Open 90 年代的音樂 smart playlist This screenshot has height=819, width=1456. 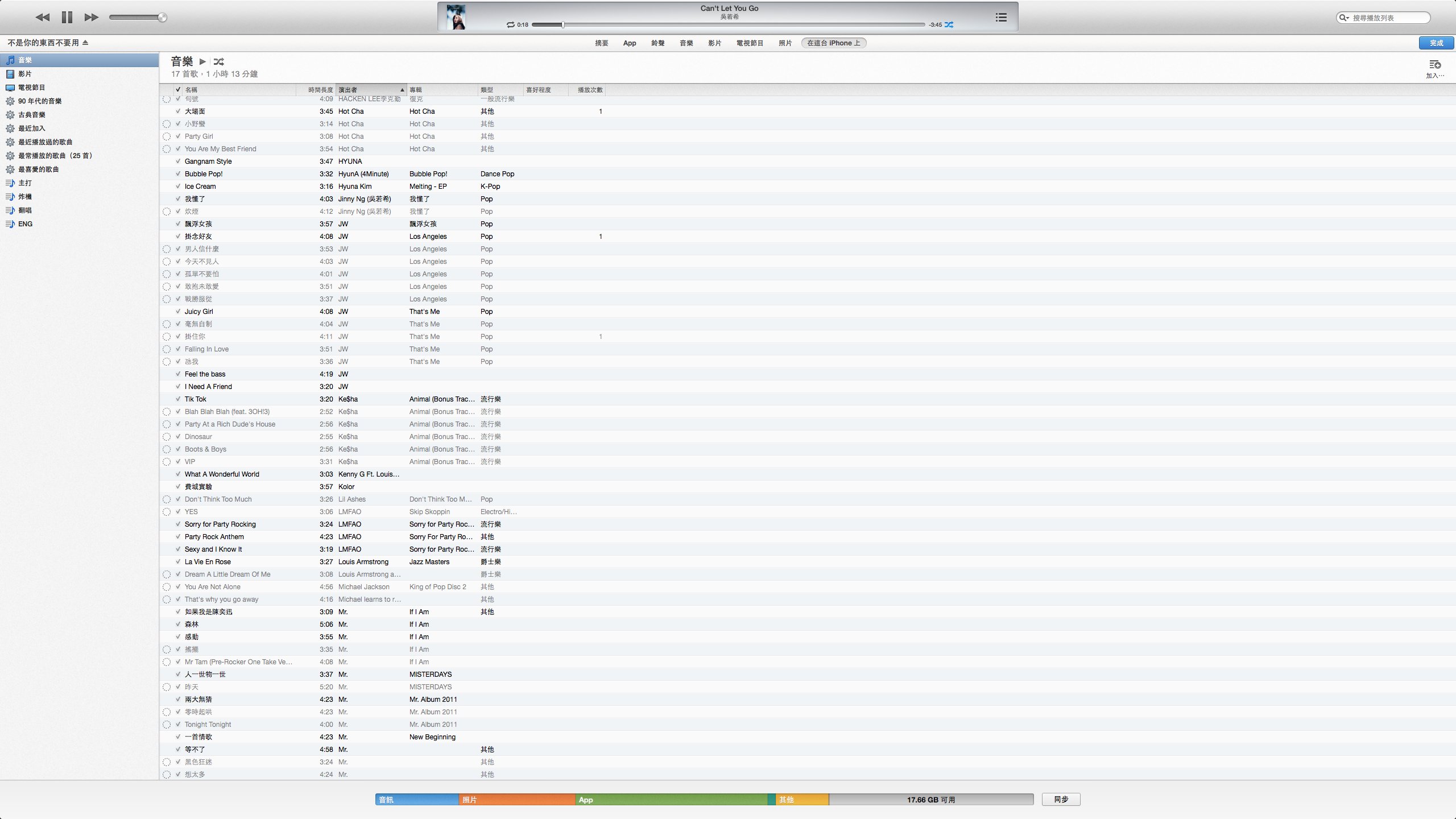(x=79, y=101)
